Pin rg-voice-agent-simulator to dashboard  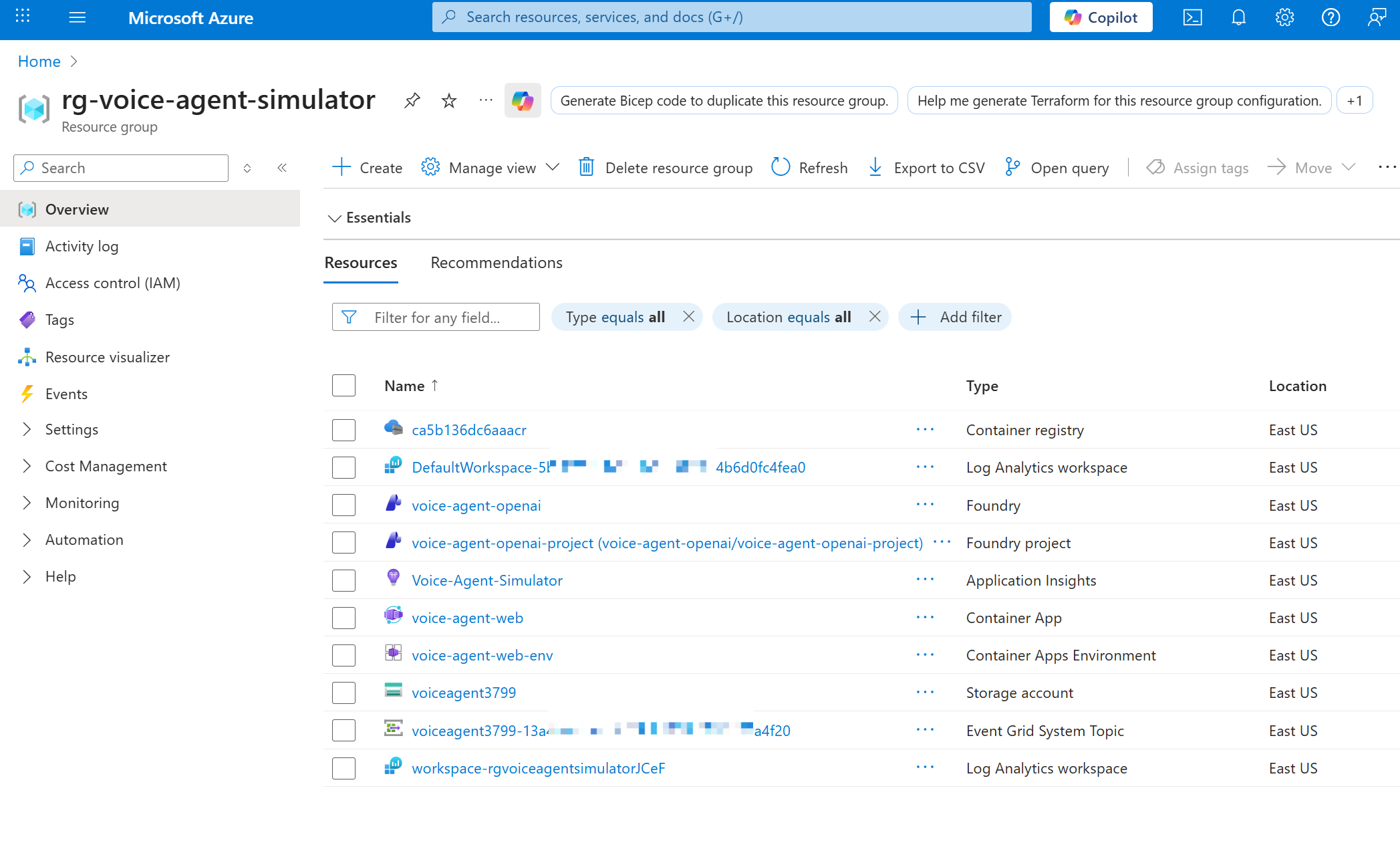click(x=412, y=100)
